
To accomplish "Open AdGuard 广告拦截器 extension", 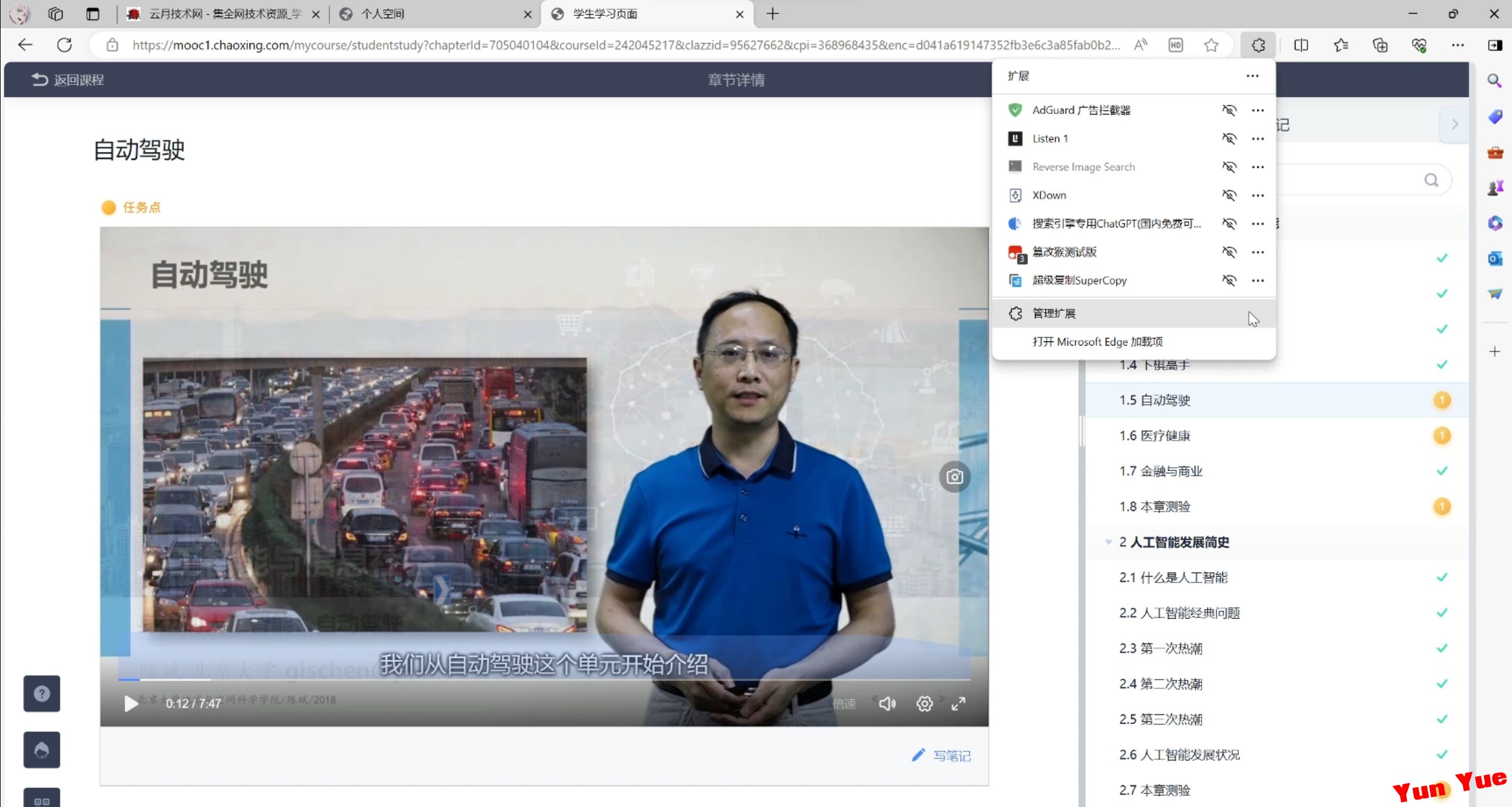I will 1081,110.
